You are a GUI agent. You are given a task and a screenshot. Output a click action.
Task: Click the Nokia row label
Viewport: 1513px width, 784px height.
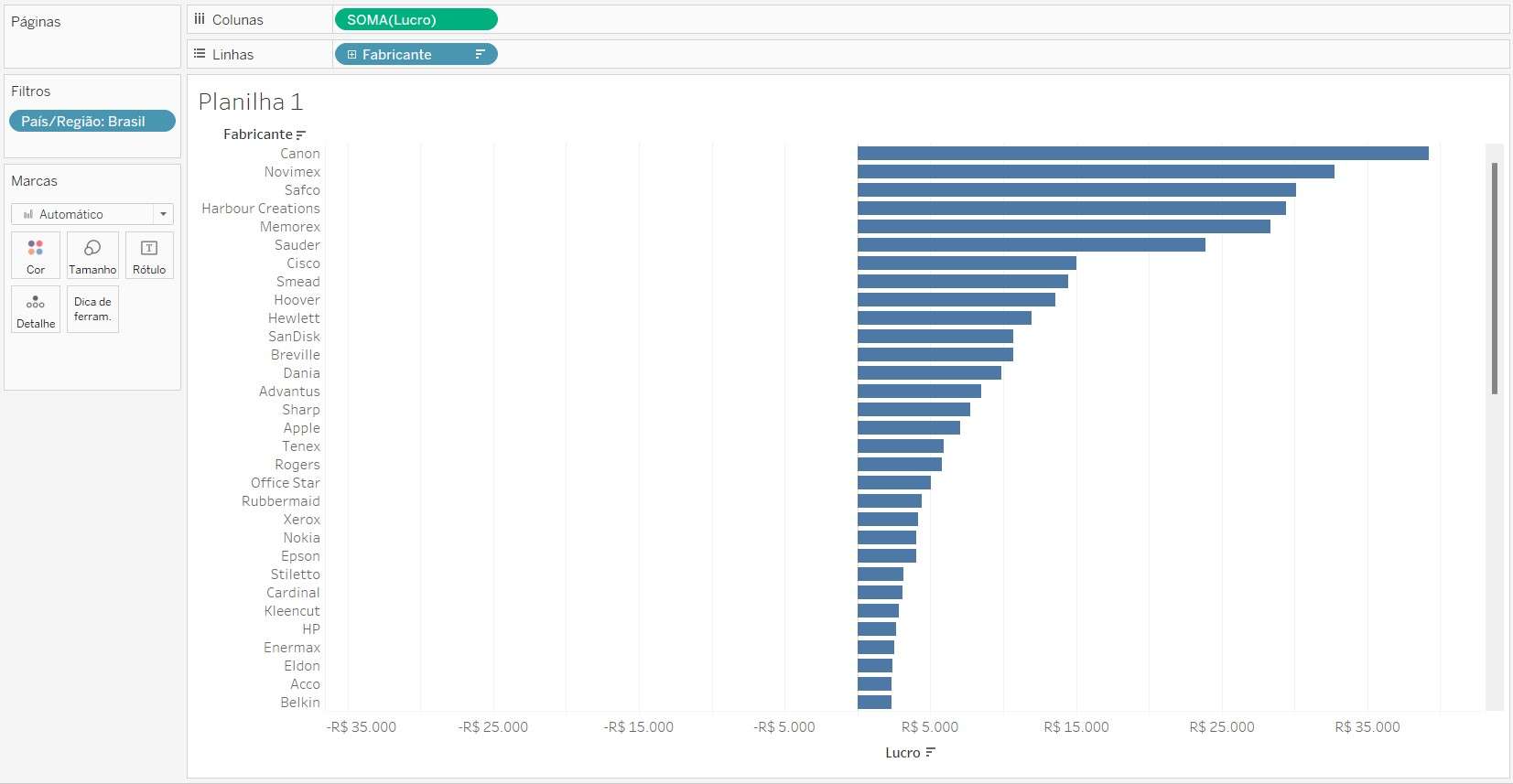301,538
